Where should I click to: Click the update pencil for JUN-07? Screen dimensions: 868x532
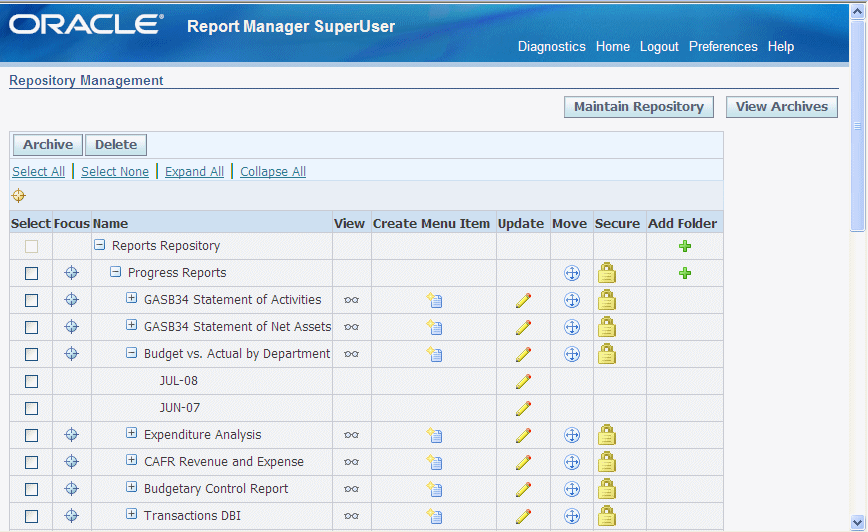(523, 408)
